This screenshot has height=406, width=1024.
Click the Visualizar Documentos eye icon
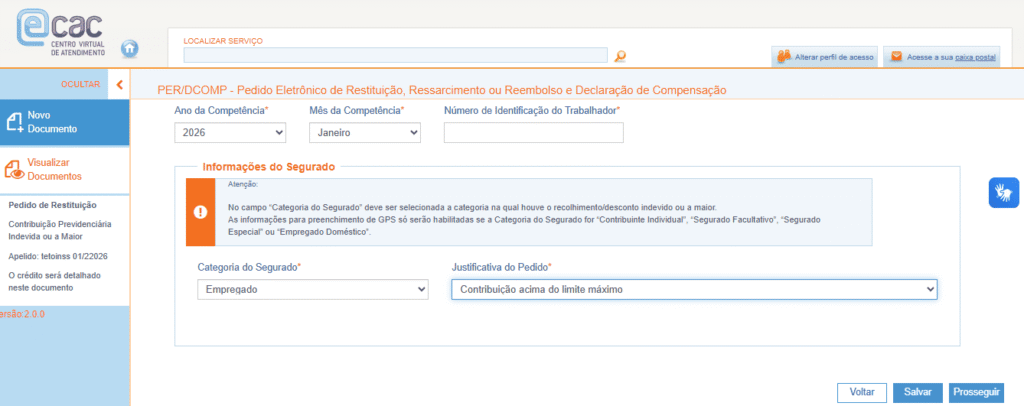point(15,169)
